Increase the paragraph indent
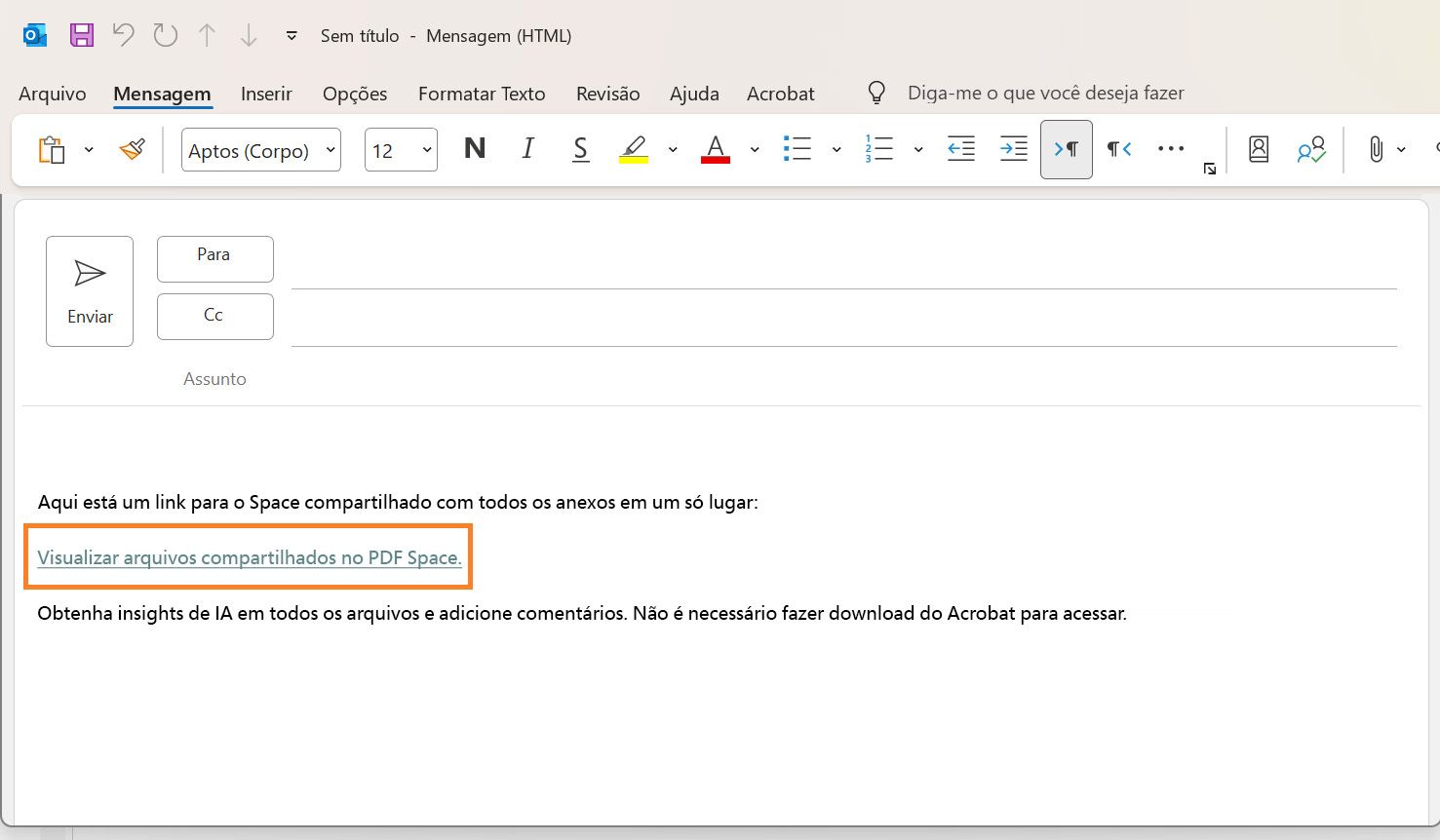The width and height of the screenshot is (1440, 840). click(x=1014, y=149)
